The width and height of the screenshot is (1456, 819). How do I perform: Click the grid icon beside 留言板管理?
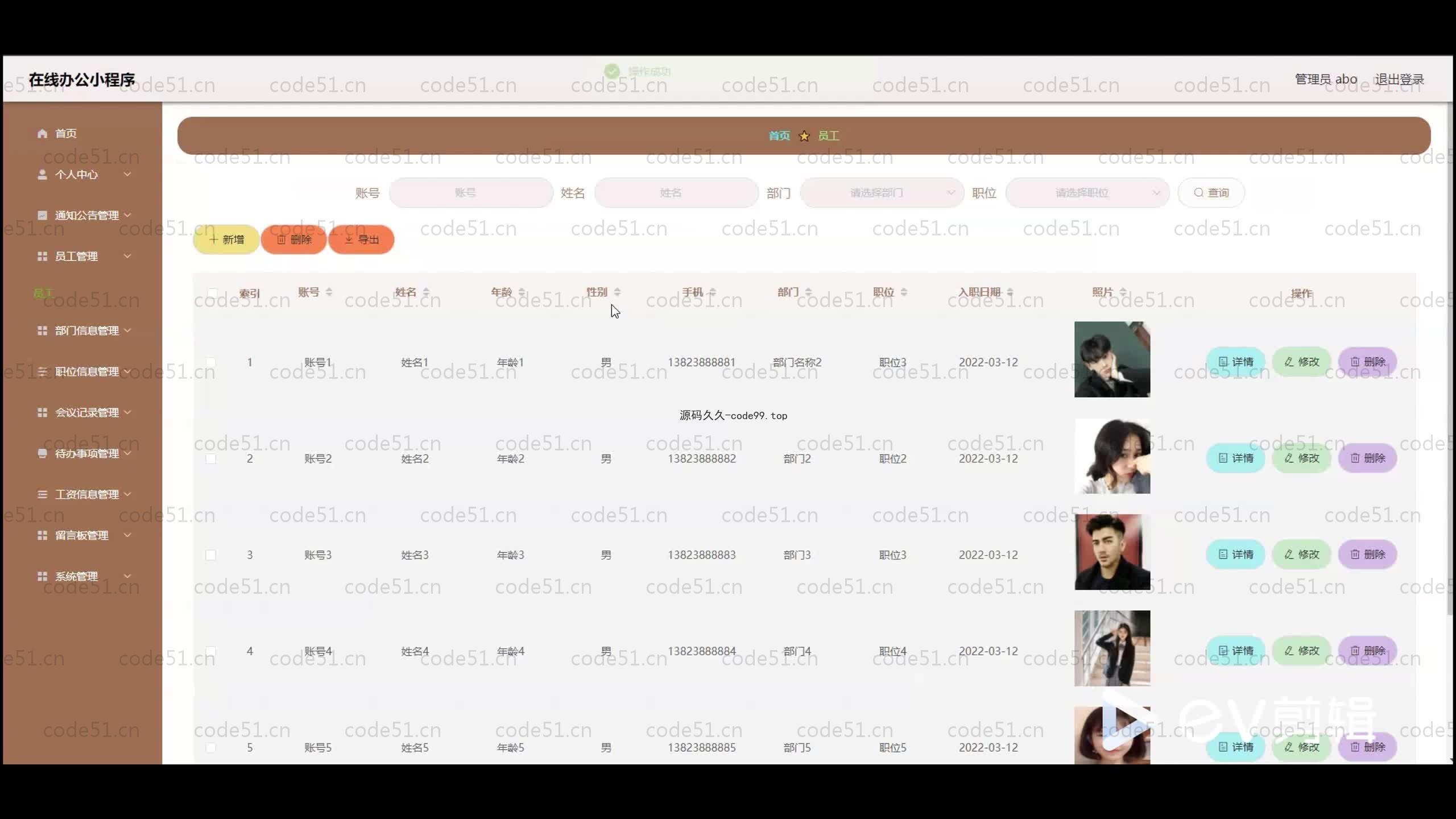point(42,535)
